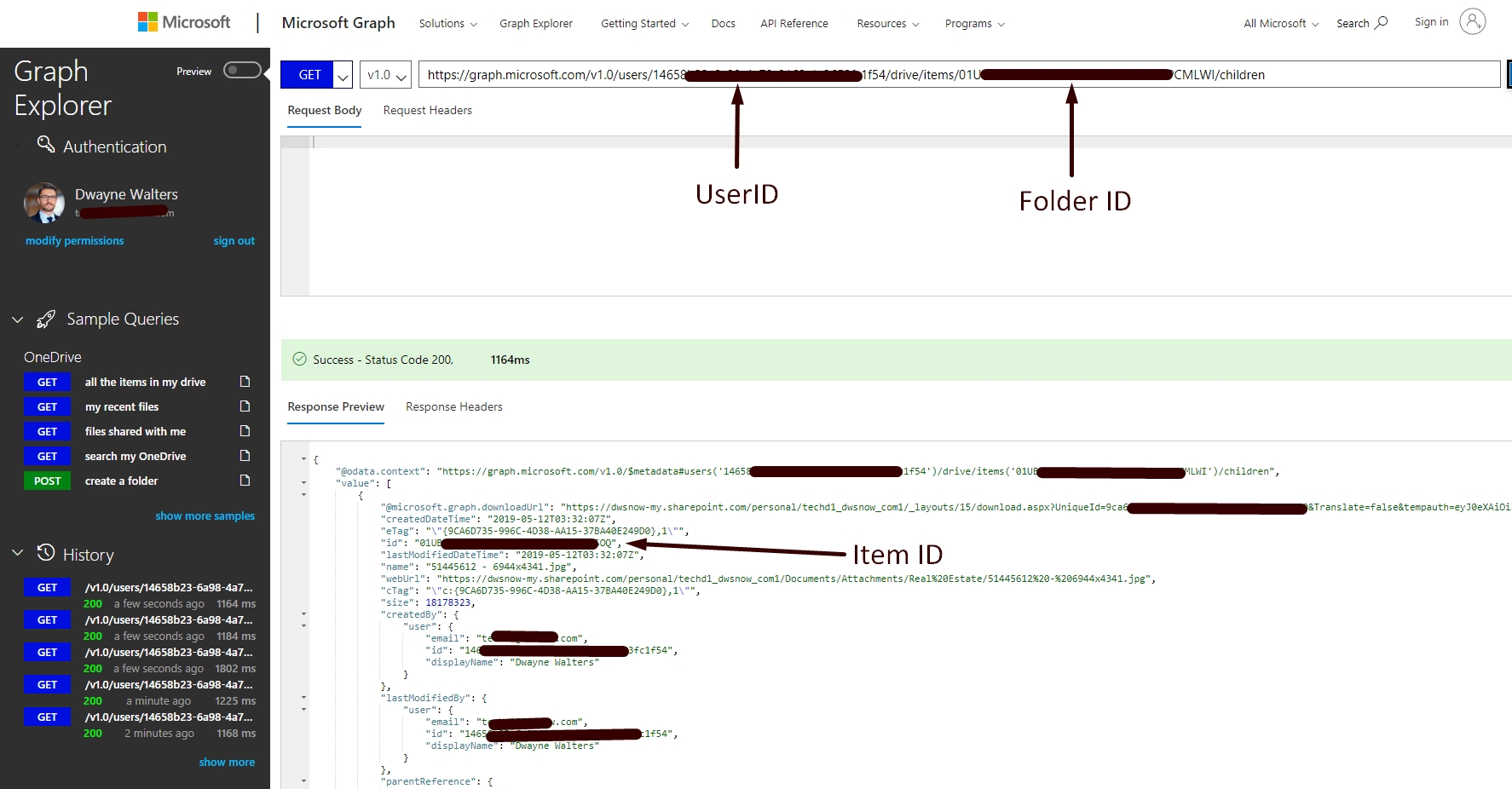
Task: Open docs icon for my recent files
Action: tap(245, 406)
